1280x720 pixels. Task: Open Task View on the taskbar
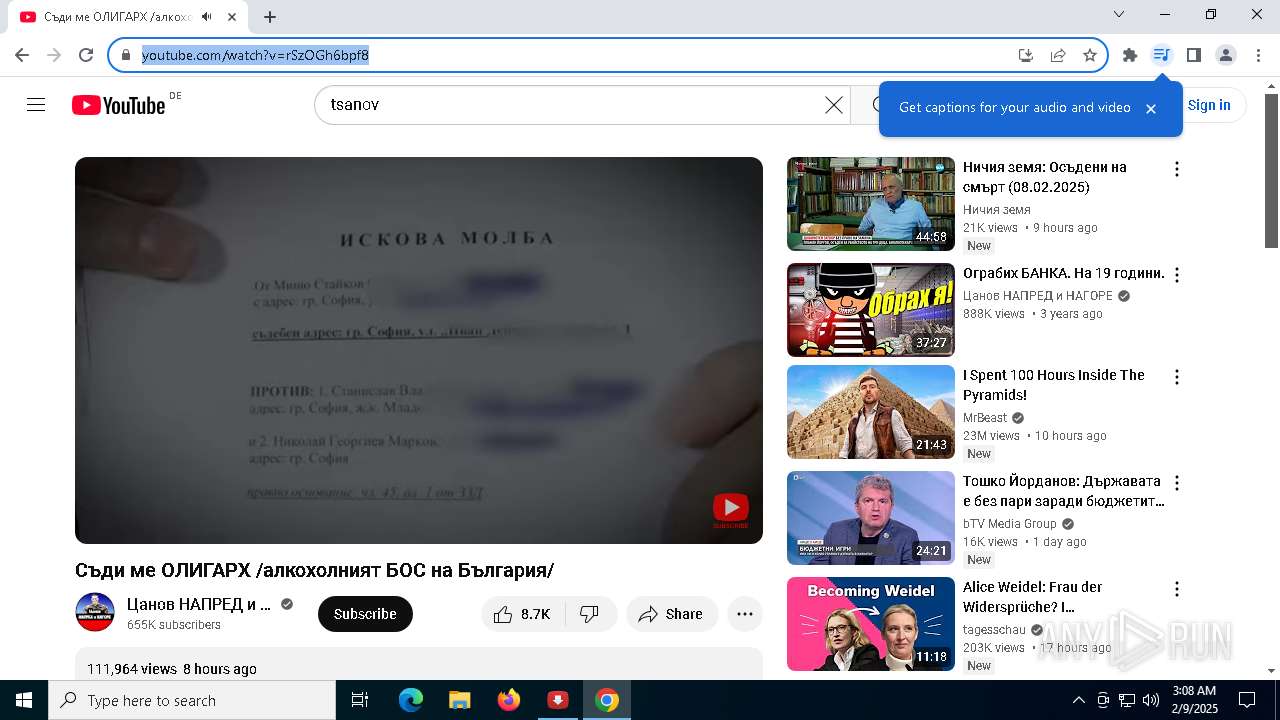click(x=360, y=700)
